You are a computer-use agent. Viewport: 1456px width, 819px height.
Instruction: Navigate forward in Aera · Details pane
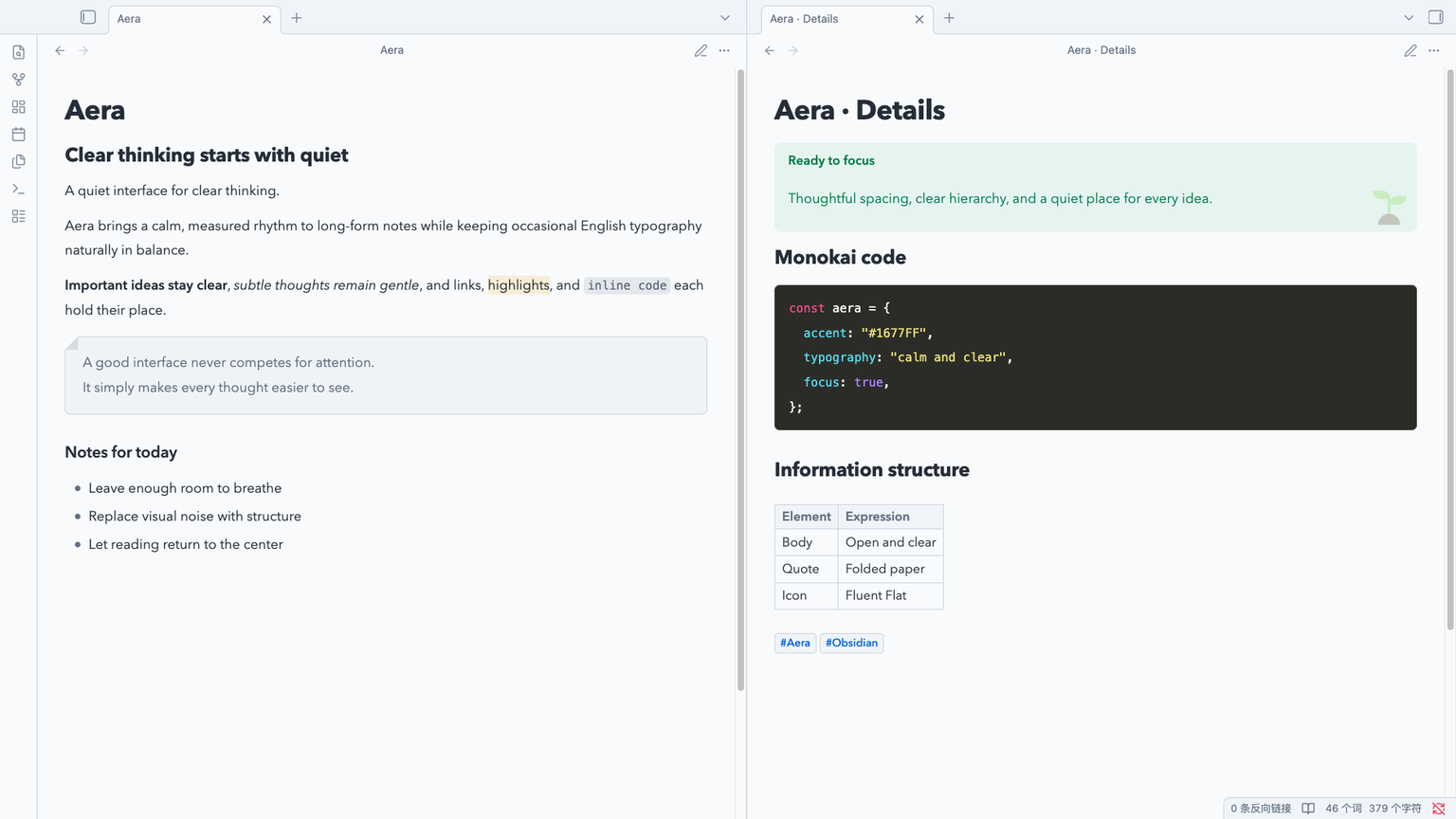pos(793,50)
